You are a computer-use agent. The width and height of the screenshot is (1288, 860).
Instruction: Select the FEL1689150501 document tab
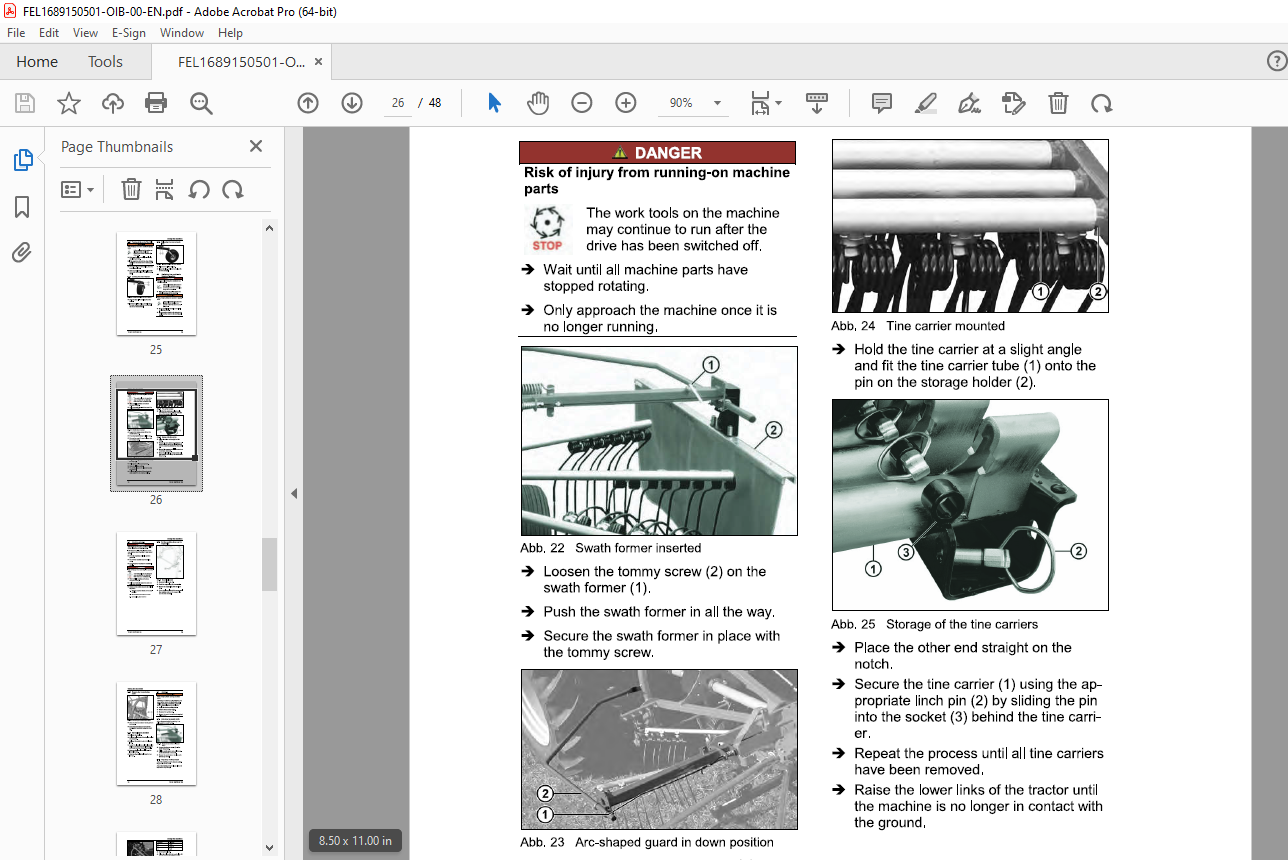[x=241, y=62]
